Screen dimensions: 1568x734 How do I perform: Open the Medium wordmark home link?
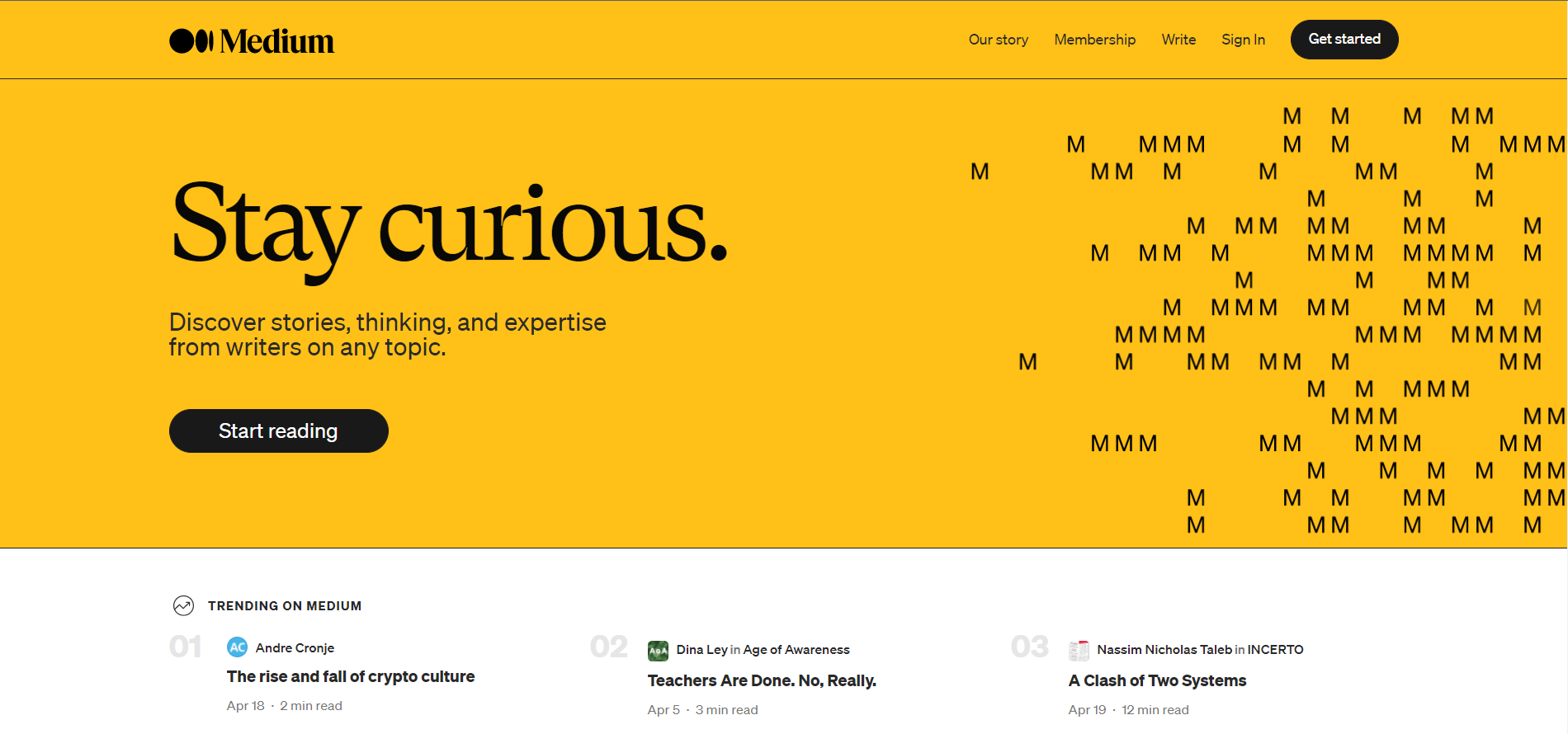coord(277,41)
